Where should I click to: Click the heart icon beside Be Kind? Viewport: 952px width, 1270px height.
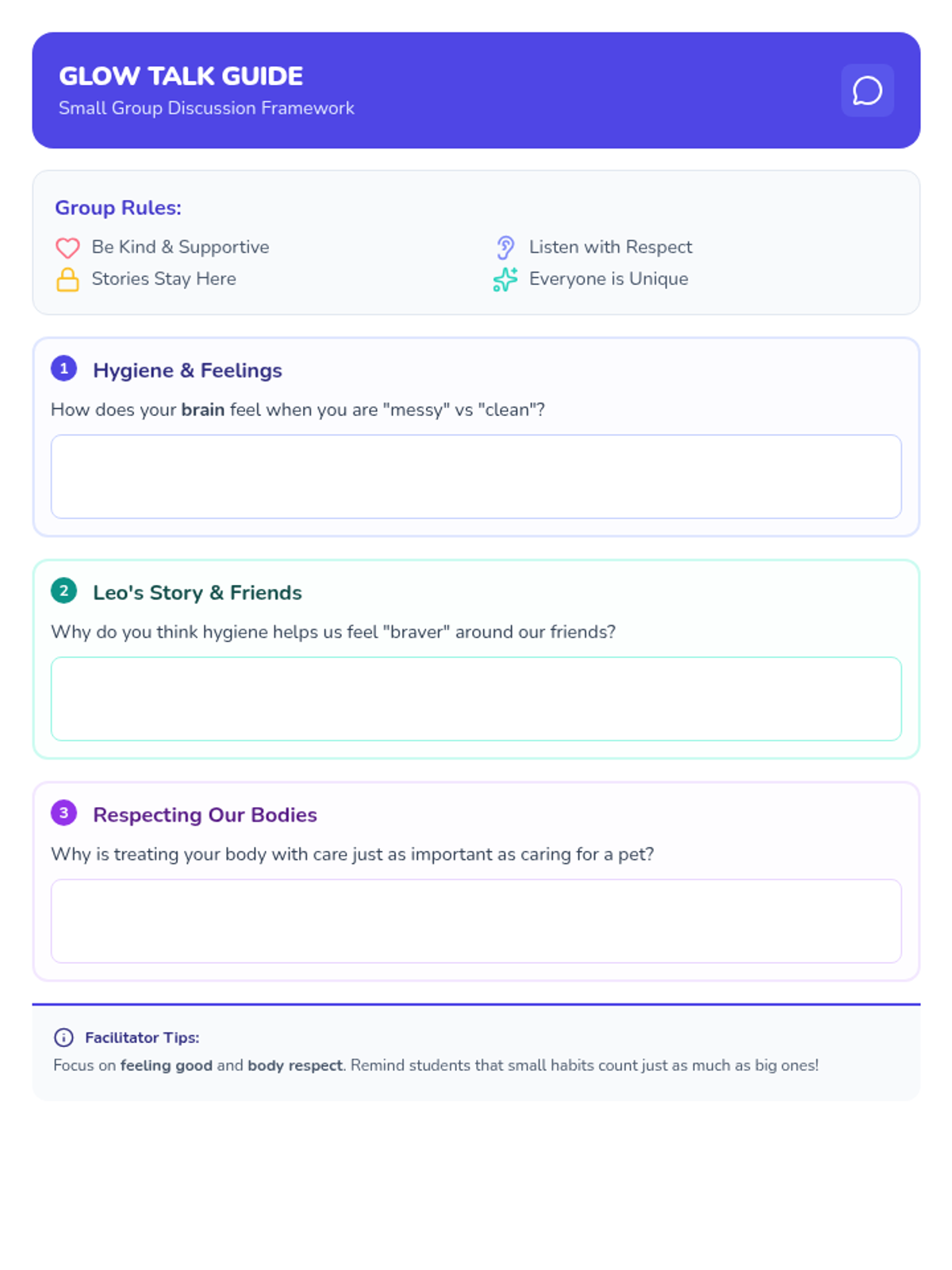pos(67,248)
